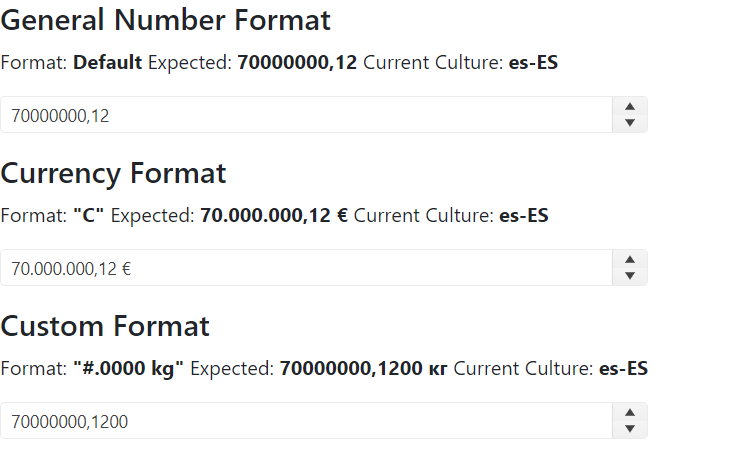Decrease the Custom Format numeric value
Screen dimensions: 734x472
pos(629,429)
